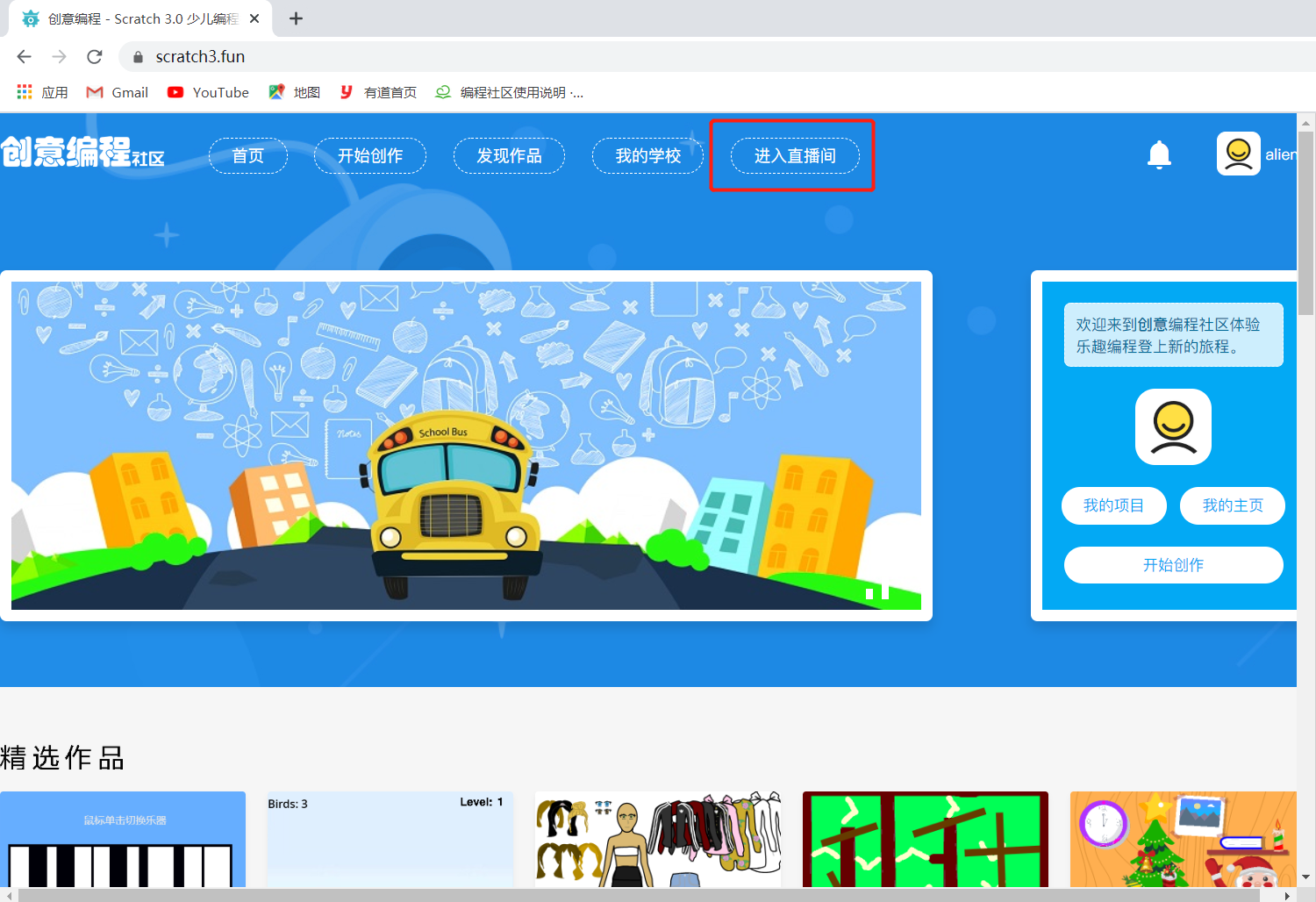Click the horizontal scrollbar thumb
1316x902 pixels.
point(640,895)
